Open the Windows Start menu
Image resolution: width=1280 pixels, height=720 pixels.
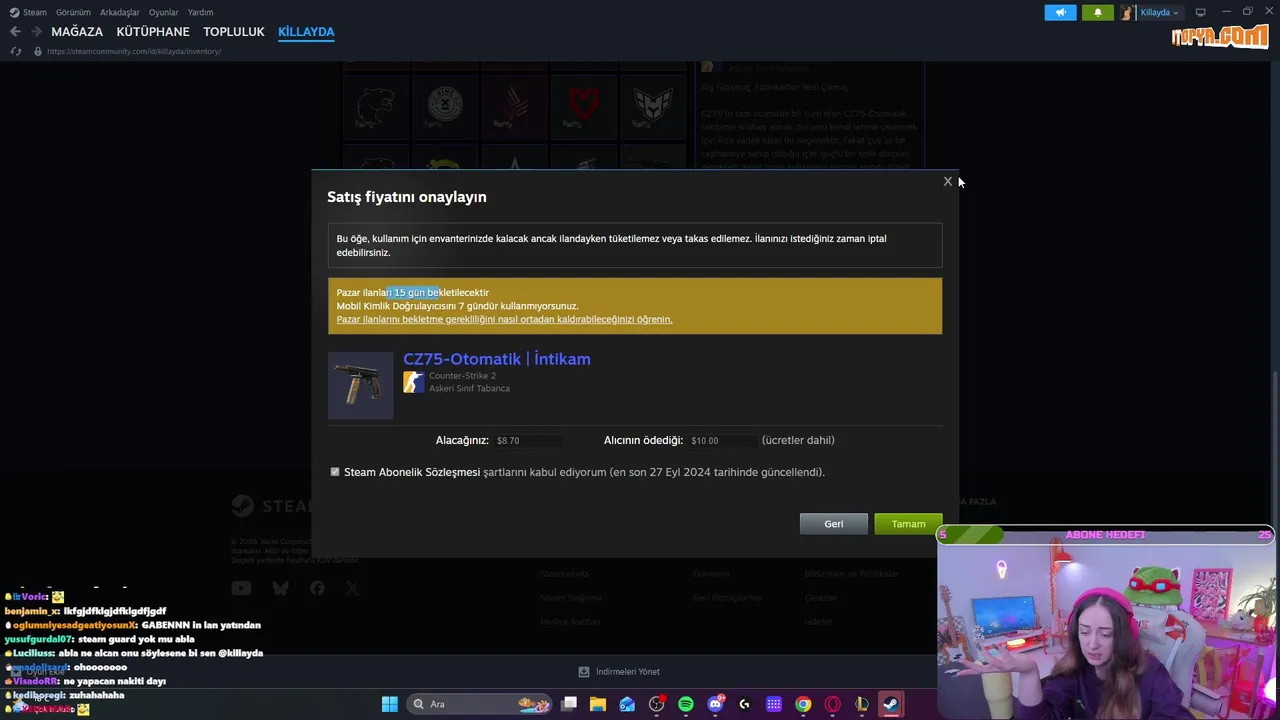click(390, 704)
